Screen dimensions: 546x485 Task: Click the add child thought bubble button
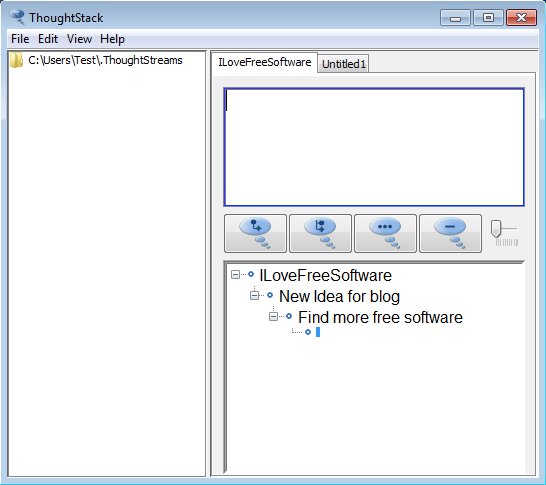point(255,233)
